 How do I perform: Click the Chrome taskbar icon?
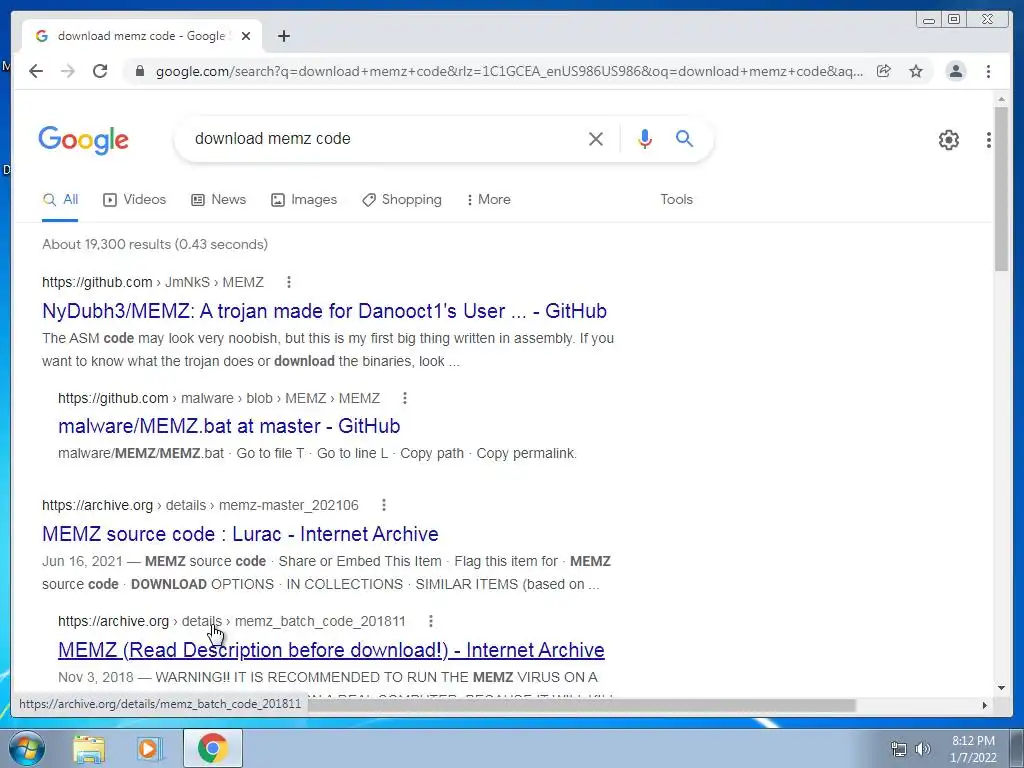(x=213, y=748)
